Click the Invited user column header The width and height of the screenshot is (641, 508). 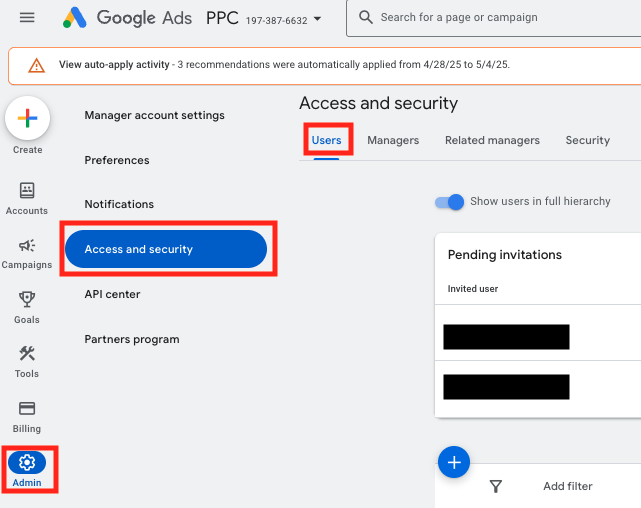pyautogui.click(x=473, y=289)
